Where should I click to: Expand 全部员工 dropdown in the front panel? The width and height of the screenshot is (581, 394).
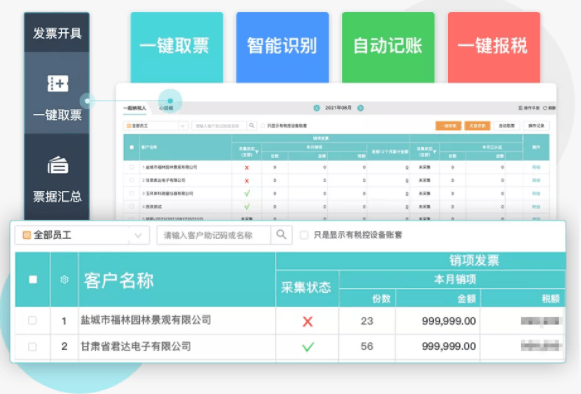[x=82, y=235]
